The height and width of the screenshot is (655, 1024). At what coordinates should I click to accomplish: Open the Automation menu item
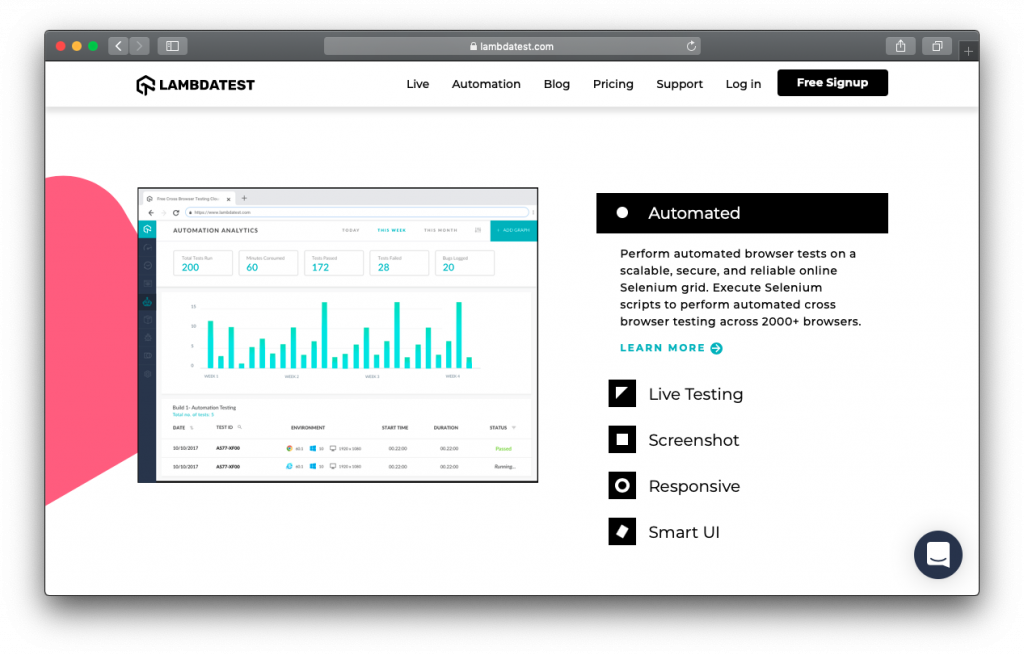[486, 84]
